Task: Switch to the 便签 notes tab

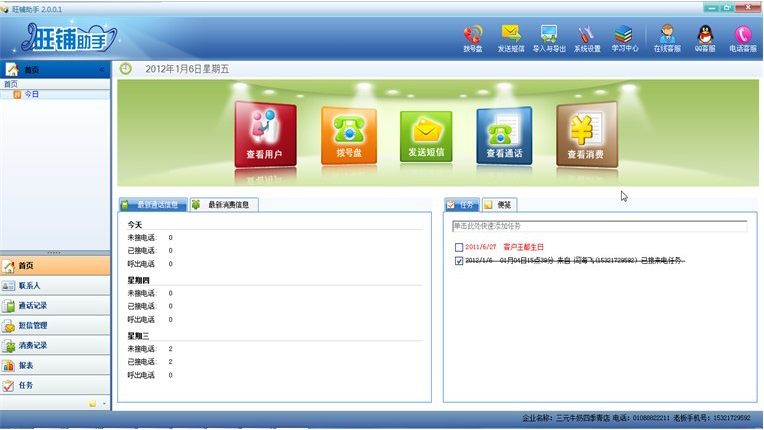Action: click(501, 205)
